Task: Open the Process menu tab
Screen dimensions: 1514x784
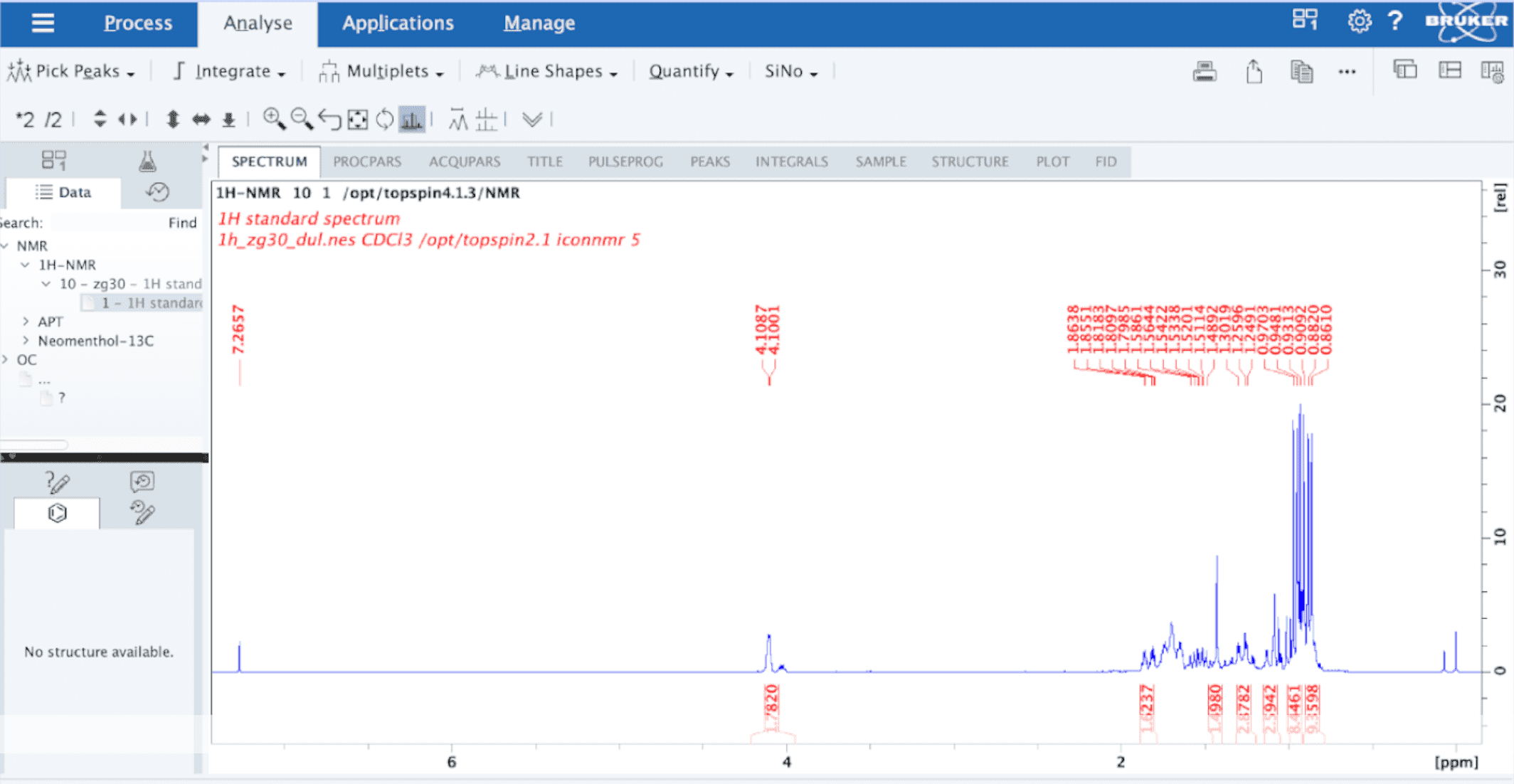Action: 138,23
